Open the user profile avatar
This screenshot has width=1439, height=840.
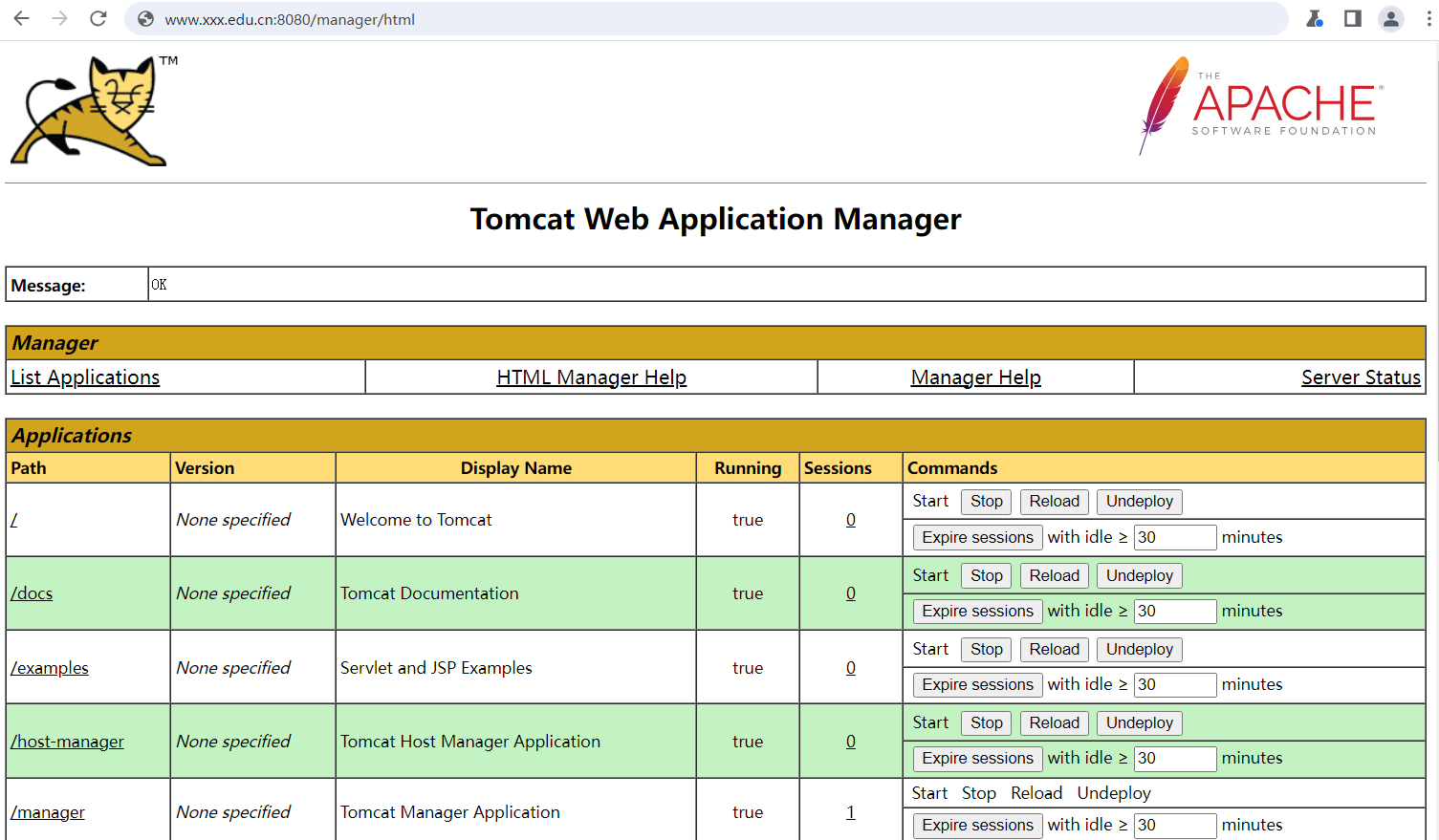[1390, 19]
